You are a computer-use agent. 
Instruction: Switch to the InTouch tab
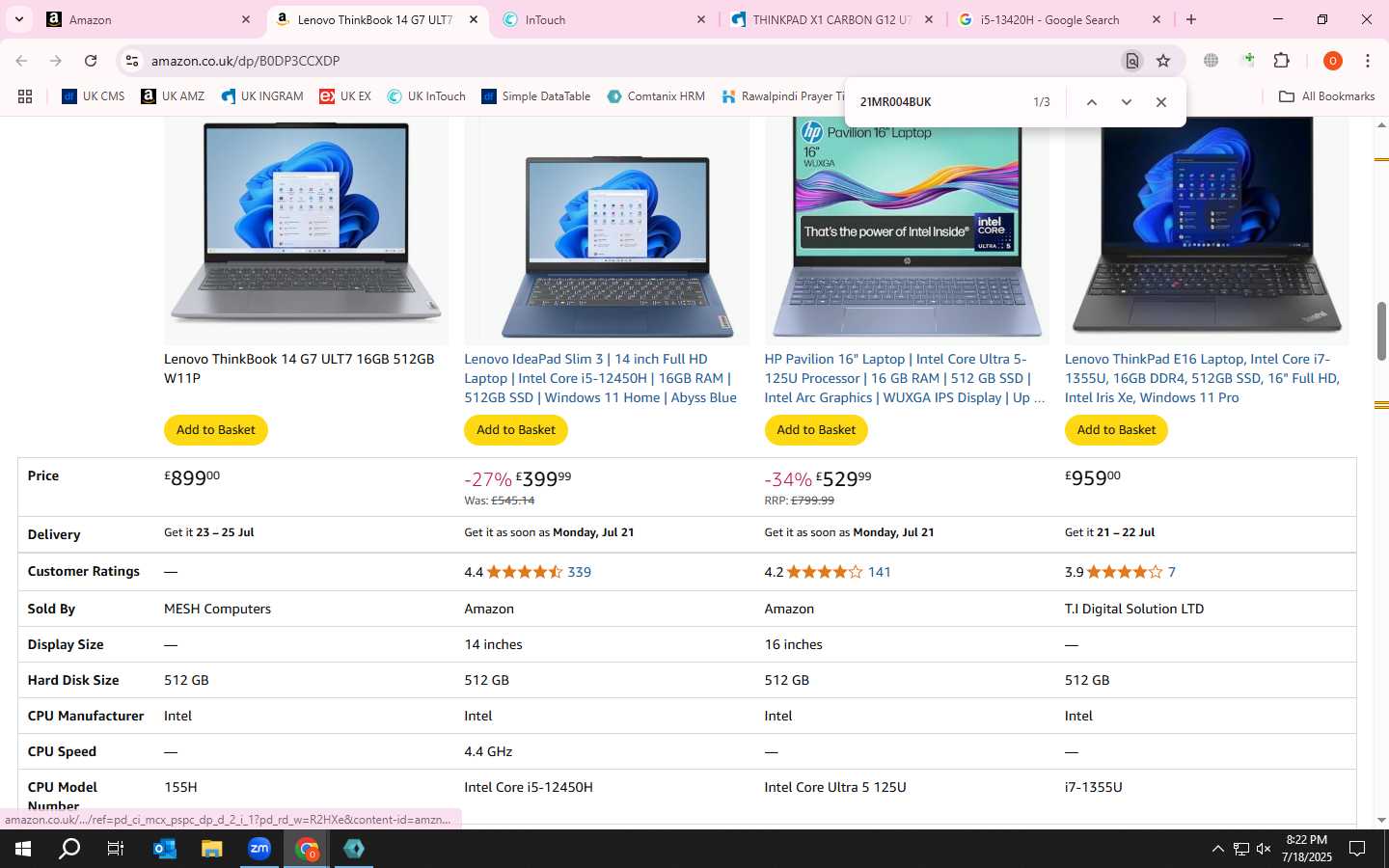tap(605, 19)
